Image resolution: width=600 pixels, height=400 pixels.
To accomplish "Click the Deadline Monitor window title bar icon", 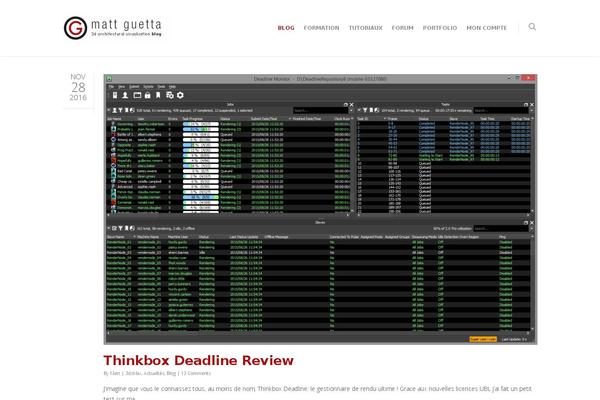I will click(x=110, y=78).
